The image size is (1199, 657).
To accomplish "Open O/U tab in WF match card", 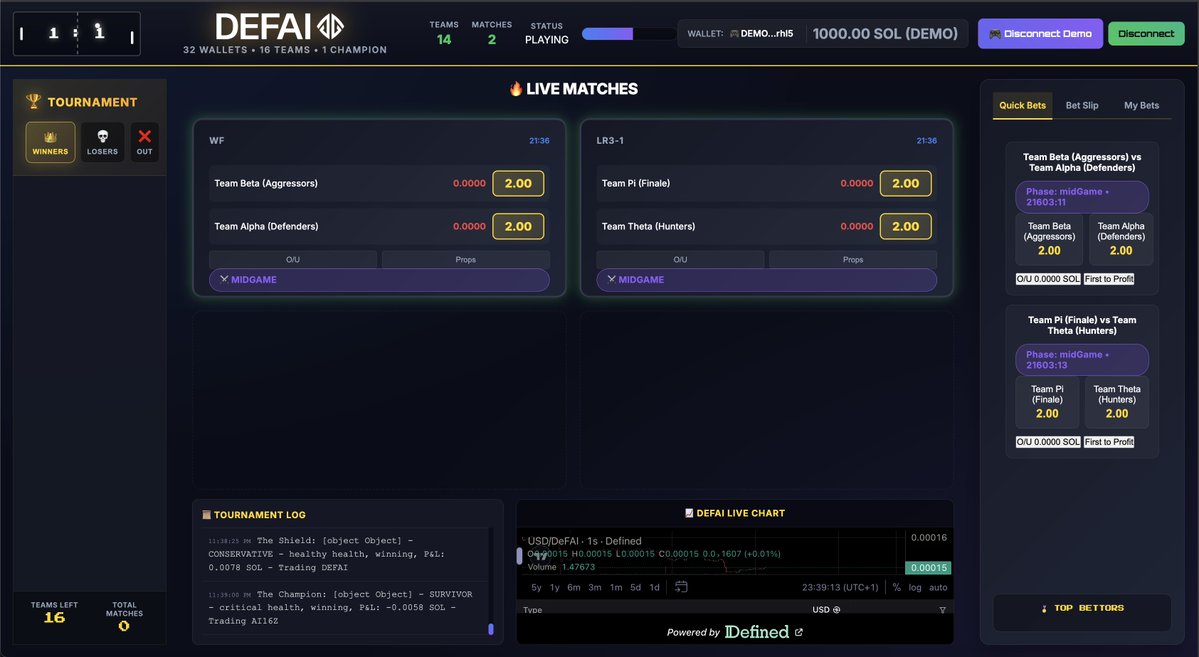I will point(293,259).
